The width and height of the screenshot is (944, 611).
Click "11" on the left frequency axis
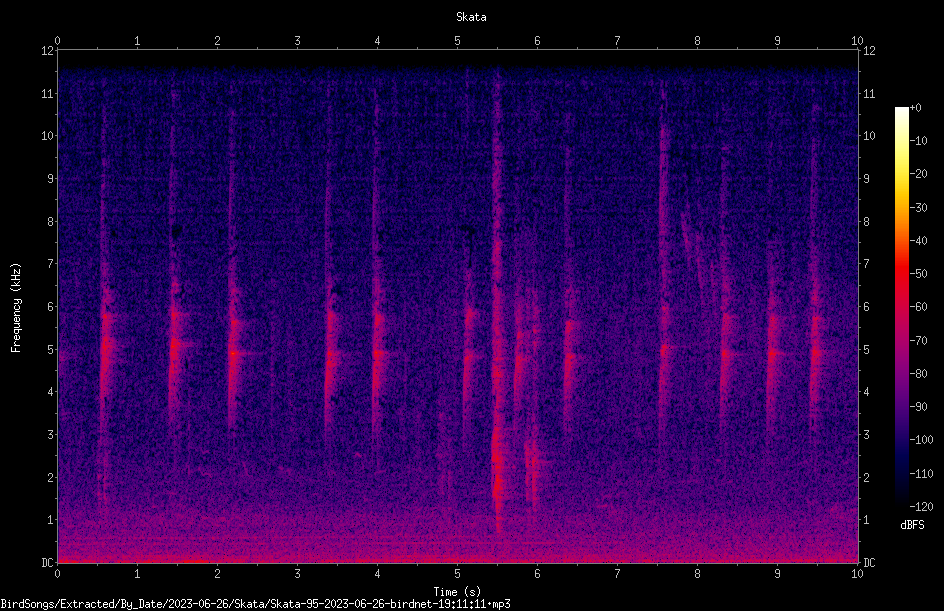click(x=48, y=93)
